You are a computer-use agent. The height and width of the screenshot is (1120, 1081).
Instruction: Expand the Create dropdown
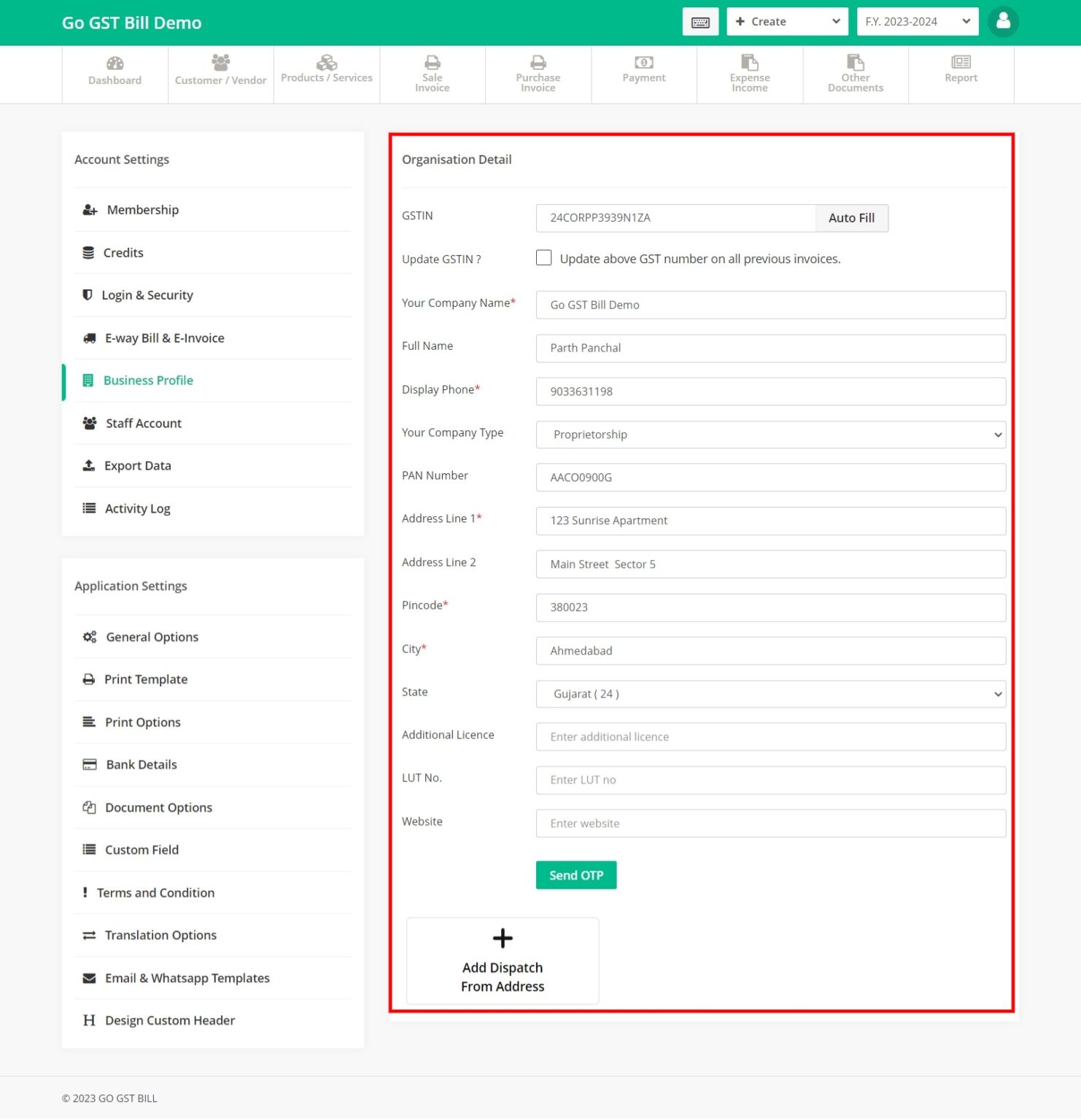point(787,22)
